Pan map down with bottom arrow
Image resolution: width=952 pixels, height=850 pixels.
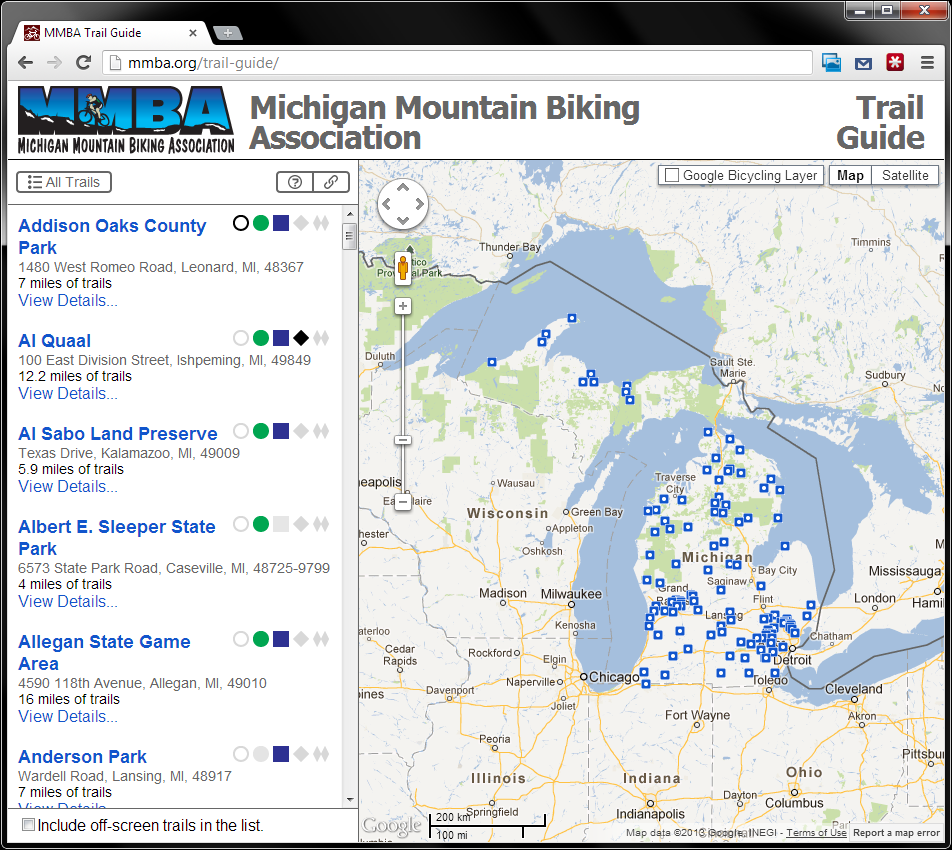point(403,220)
